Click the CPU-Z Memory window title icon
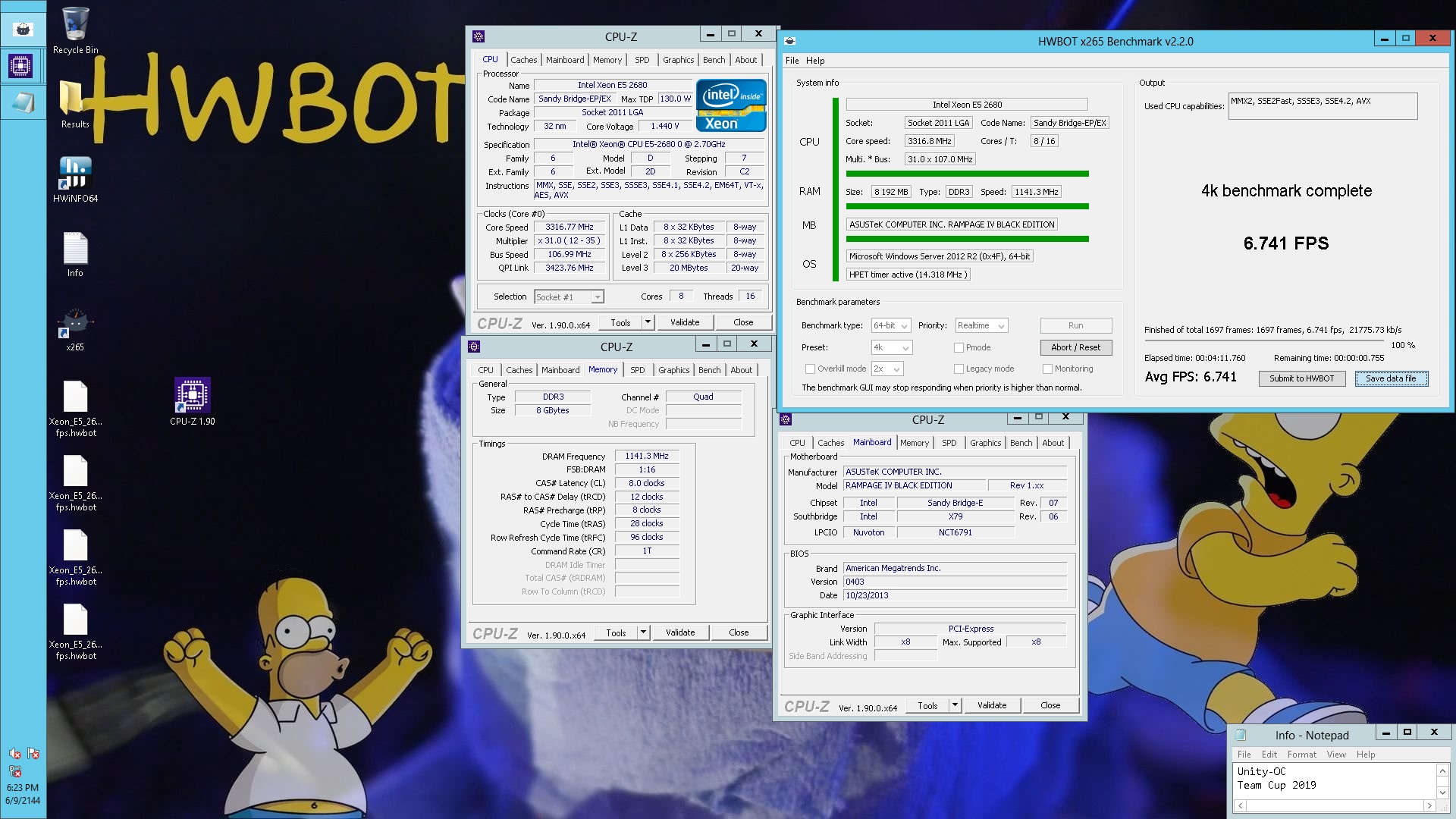Viewport: 1456px width, 819px height. [474, 347]
